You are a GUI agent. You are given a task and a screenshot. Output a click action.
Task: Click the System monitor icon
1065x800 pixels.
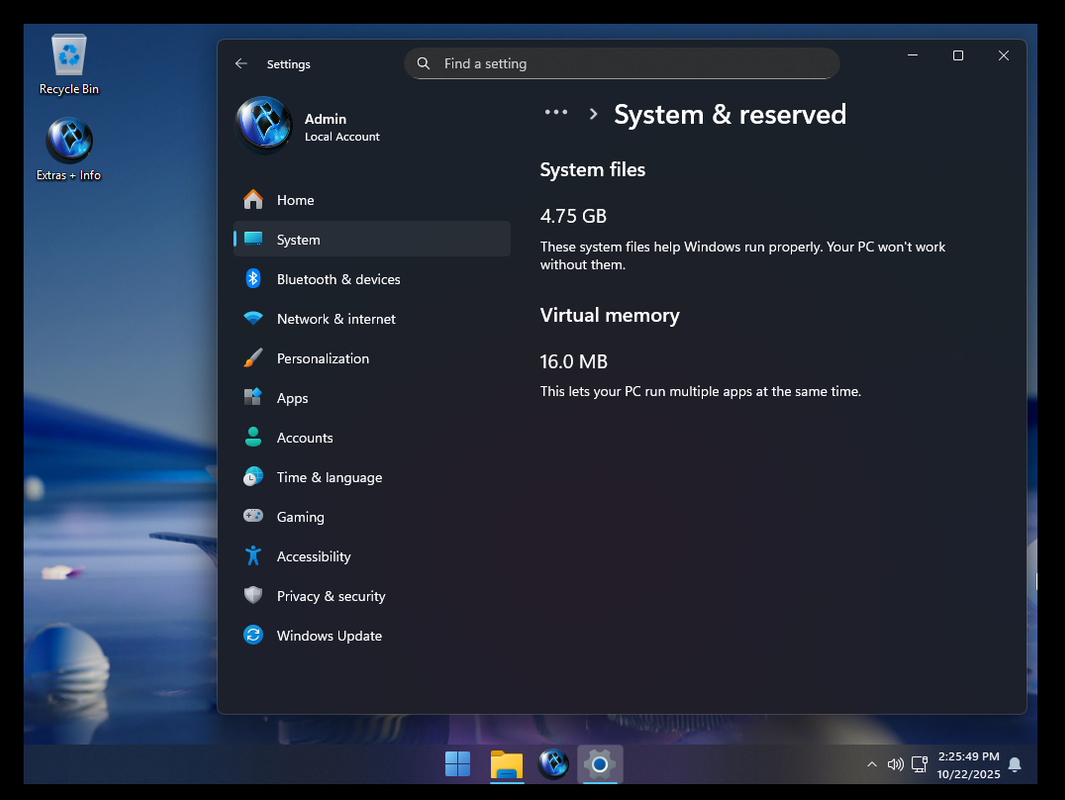click(253, 238)
